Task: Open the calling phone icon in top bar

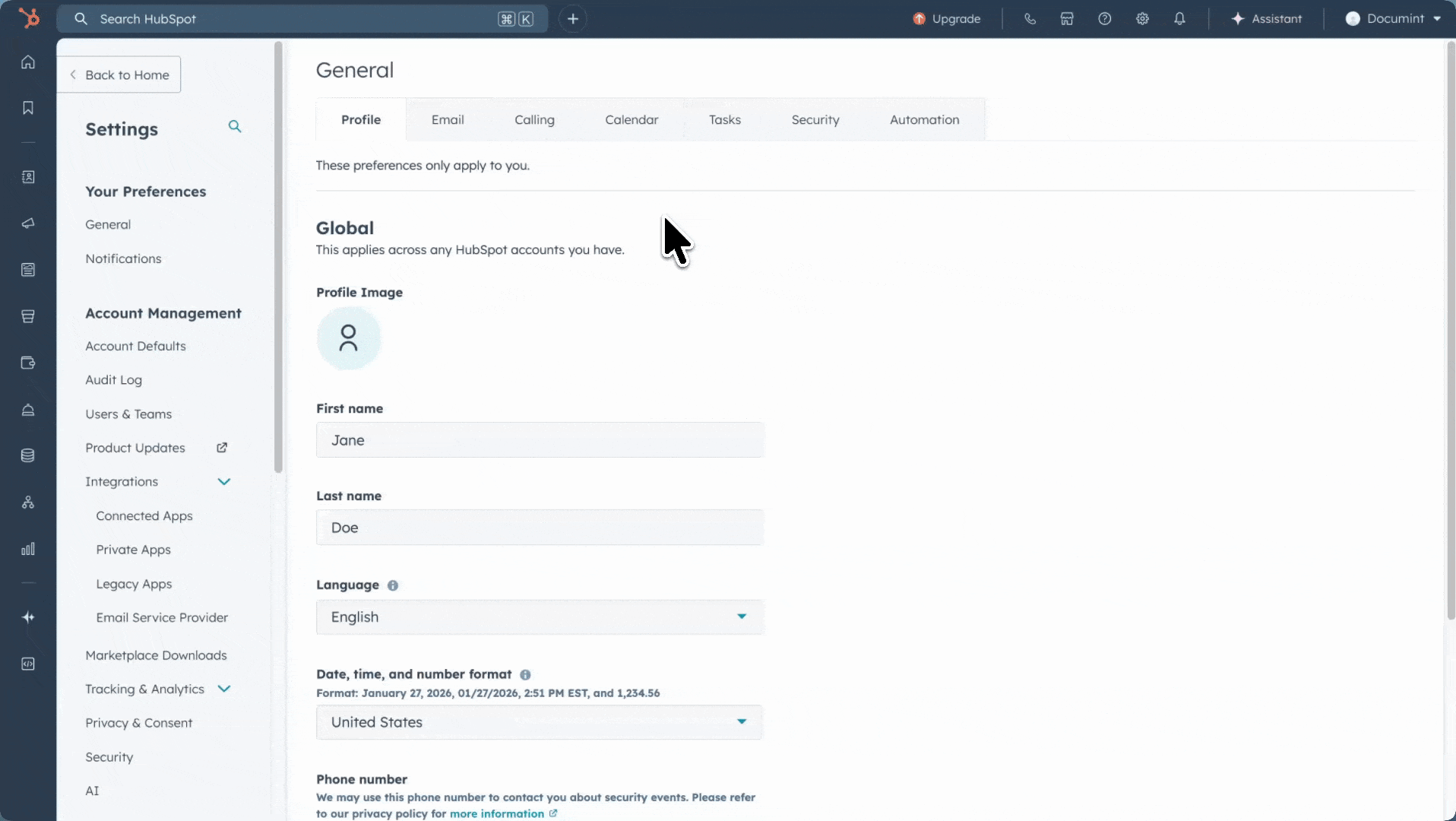Action: coord(1030,19)
